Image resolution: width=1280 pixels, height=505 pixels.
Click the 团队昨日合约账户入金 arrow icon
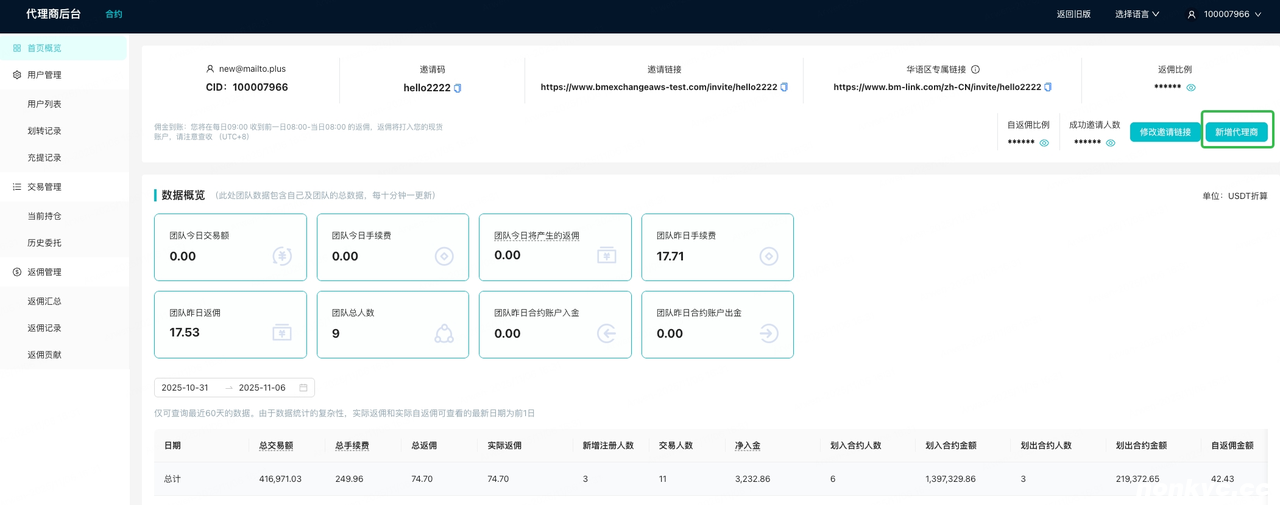coord(606,334)
